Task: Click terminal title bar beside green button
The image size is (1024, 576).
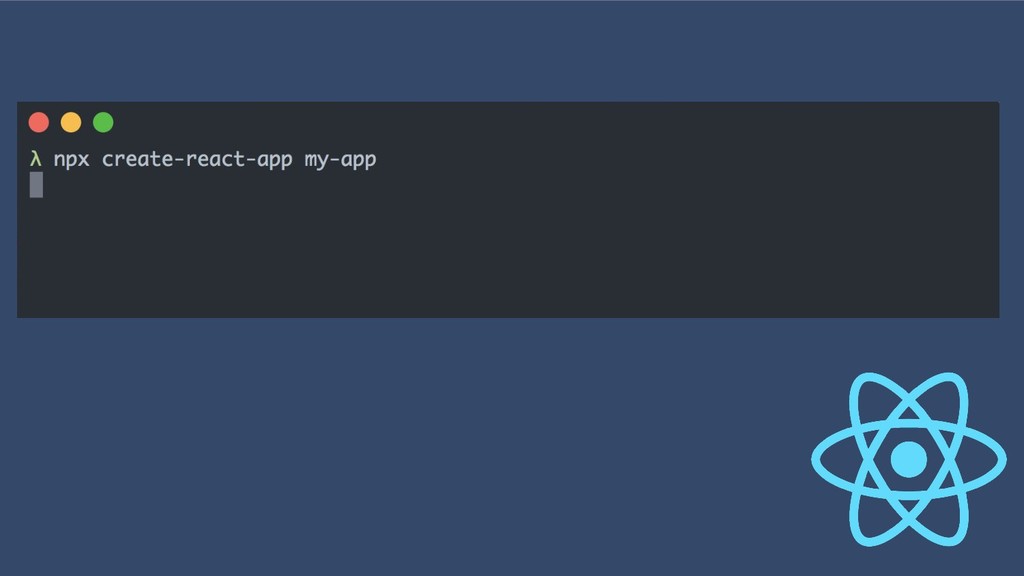Action: (555, 122)
